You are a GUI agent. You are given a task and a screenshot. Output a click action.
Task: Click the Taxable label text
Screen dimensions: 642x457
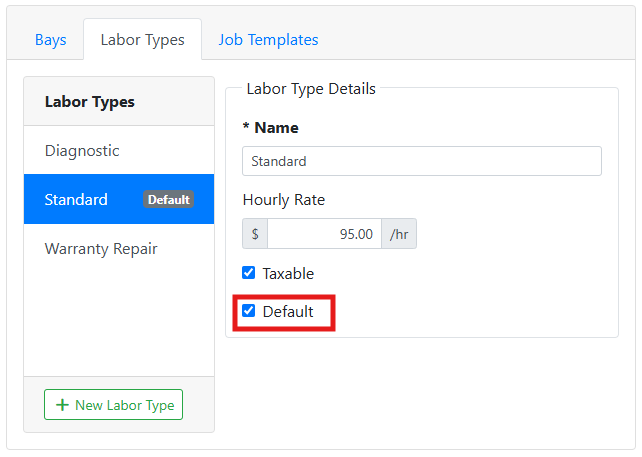tap(288, 274)
